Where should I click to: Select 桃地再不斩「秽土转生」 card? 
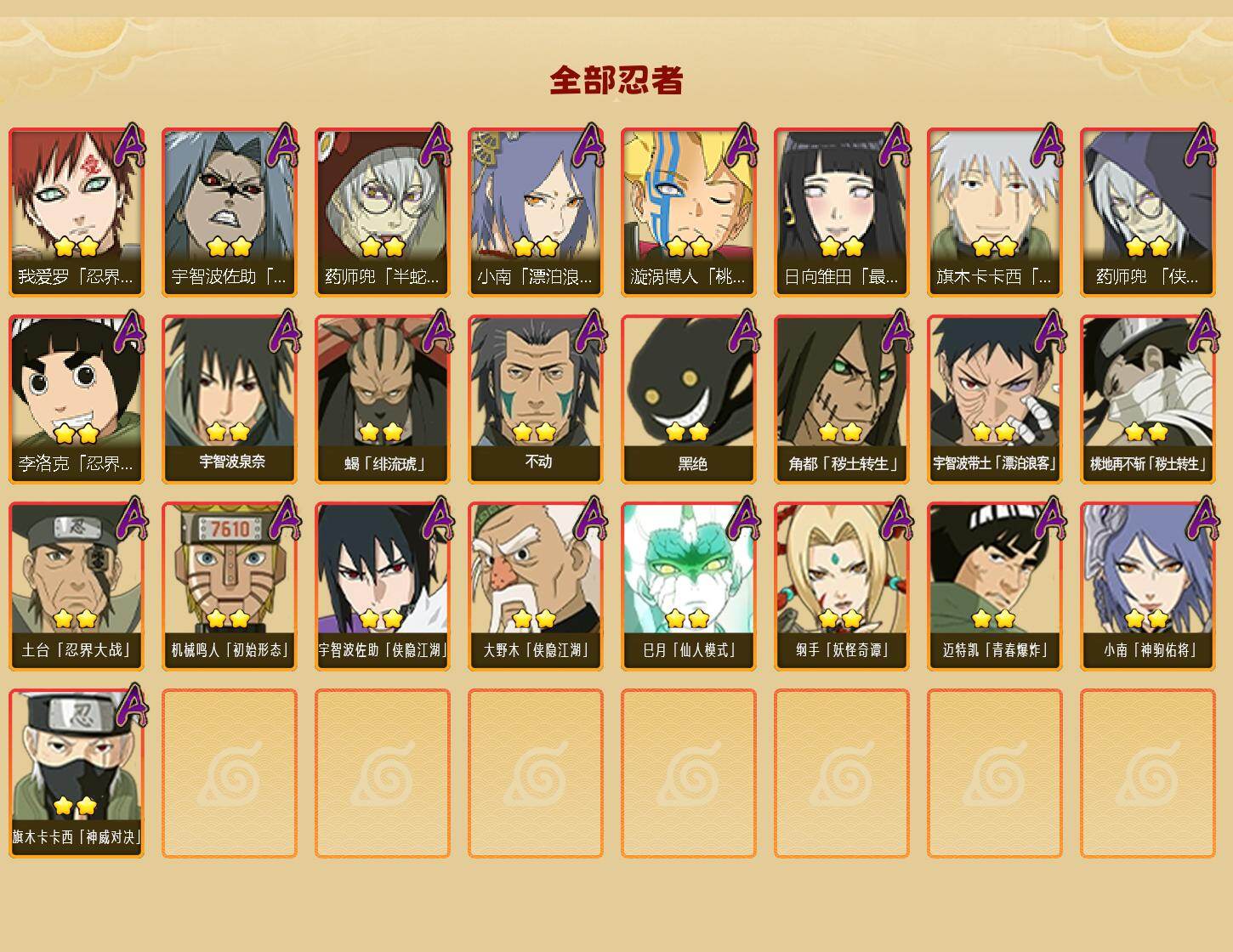[x=1147, y=399]
